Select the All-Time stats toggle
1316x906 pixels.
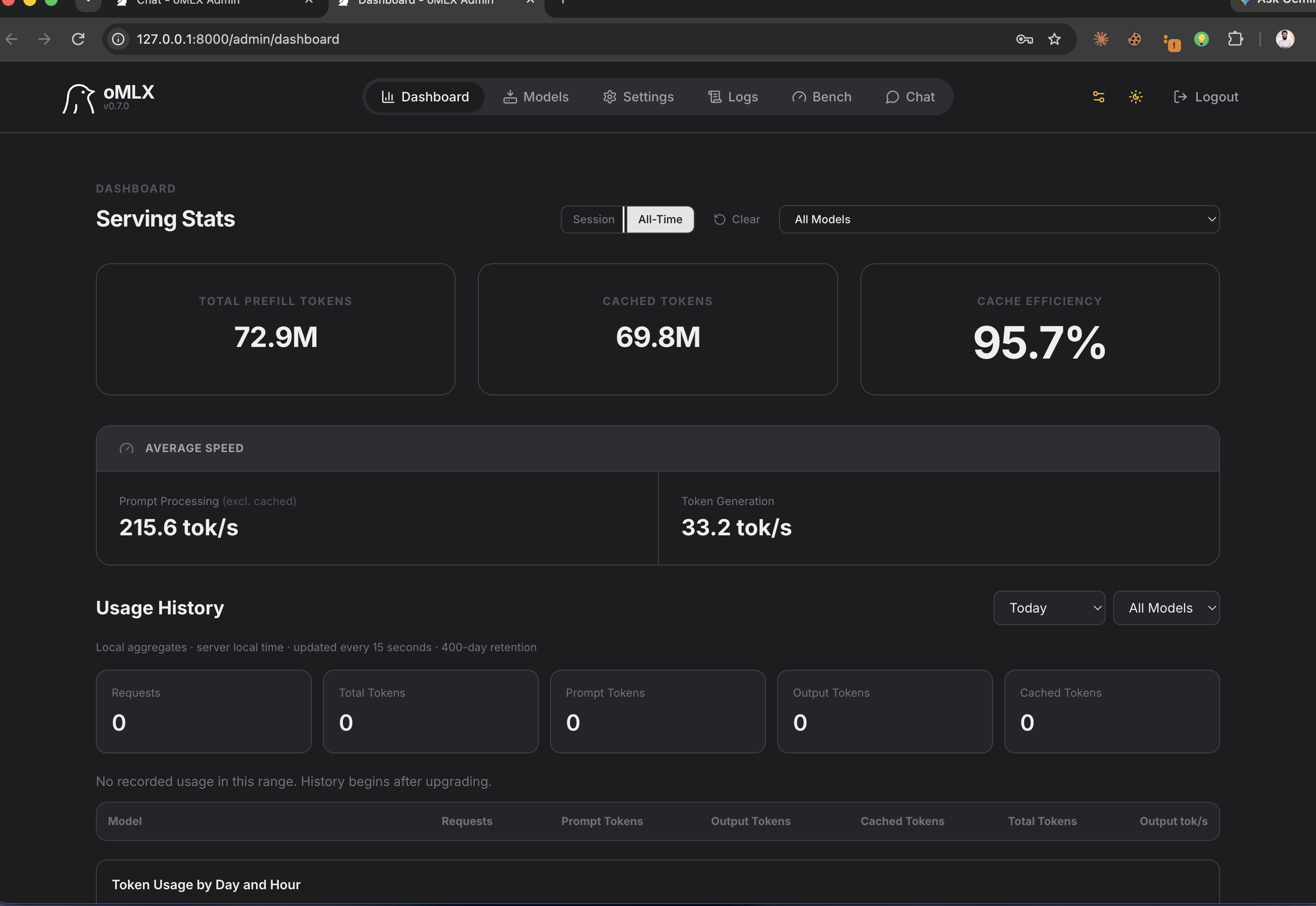[660, 219]
